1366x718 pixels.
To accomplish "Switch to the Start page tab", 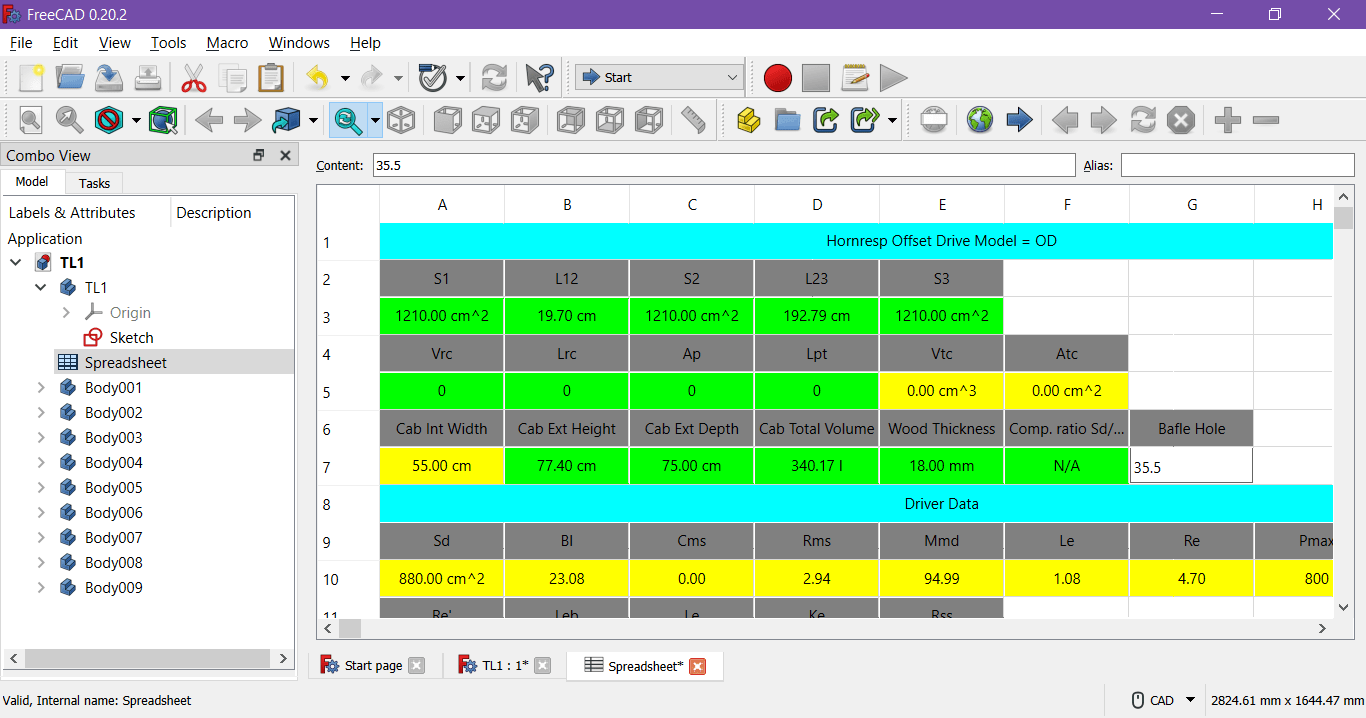I will tap(373, 665).
